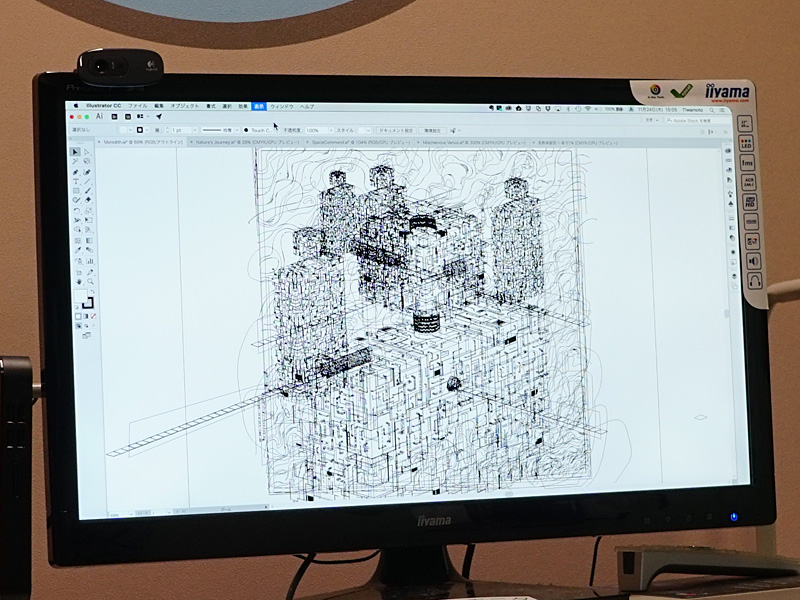Open the オブジェクト menu
The height and width of the screenshot is (600, 800).
185,106
